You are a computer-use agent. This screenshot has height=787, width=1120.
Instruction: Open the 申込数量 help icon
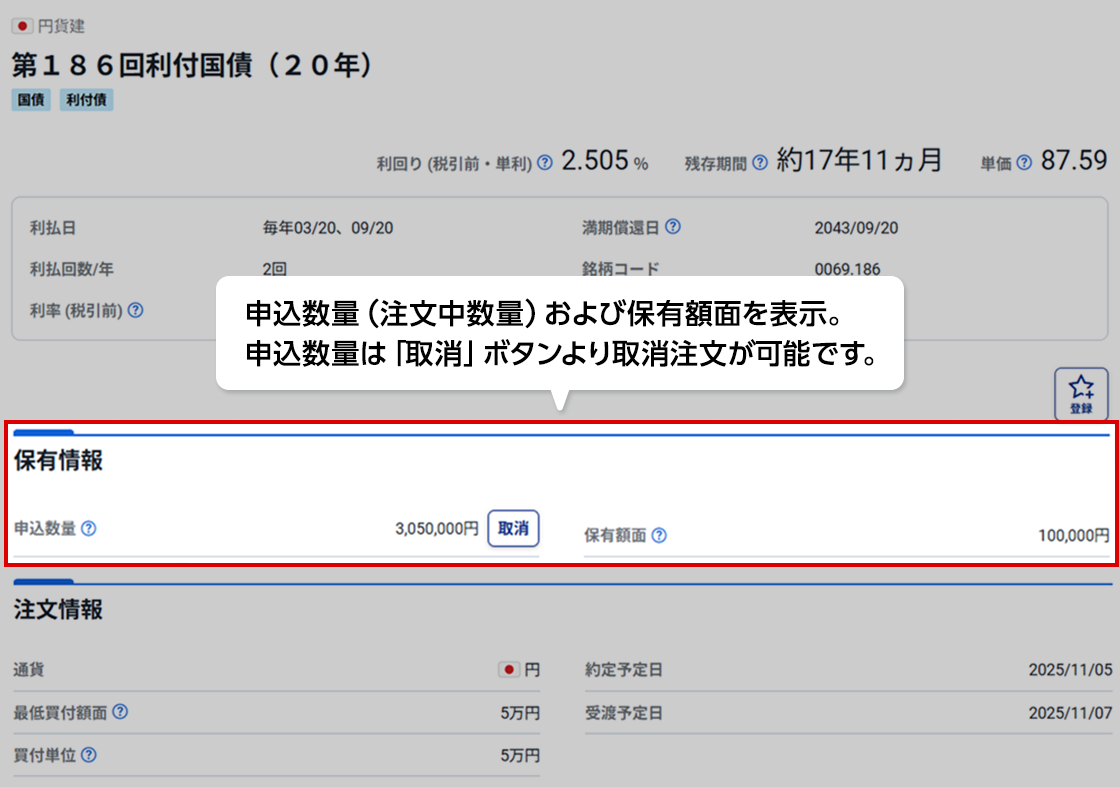(x=89, y=528)
